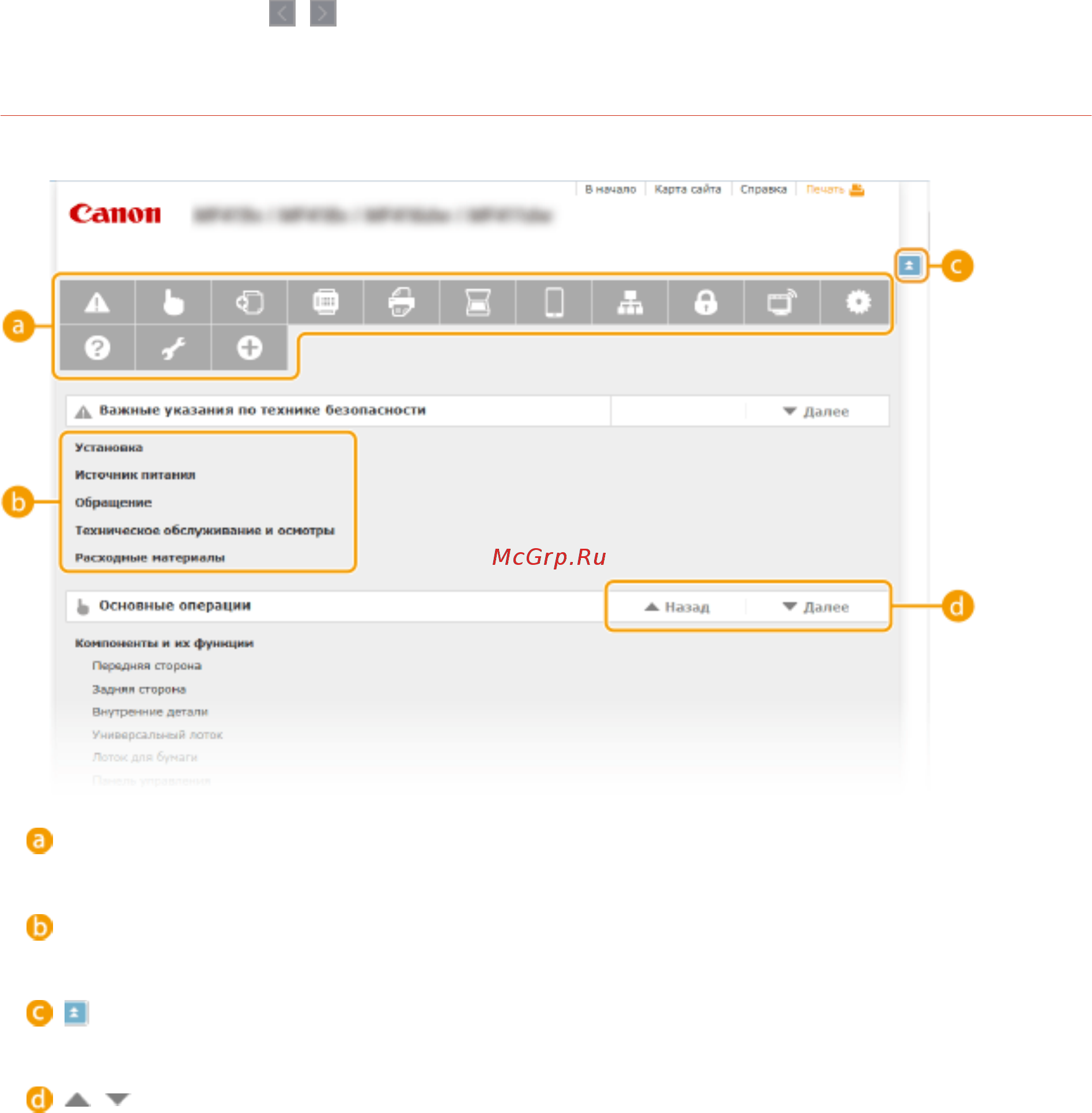Open the Передняя сторона subtopic
1092x1113 pixels.
(x=147, y=666)
